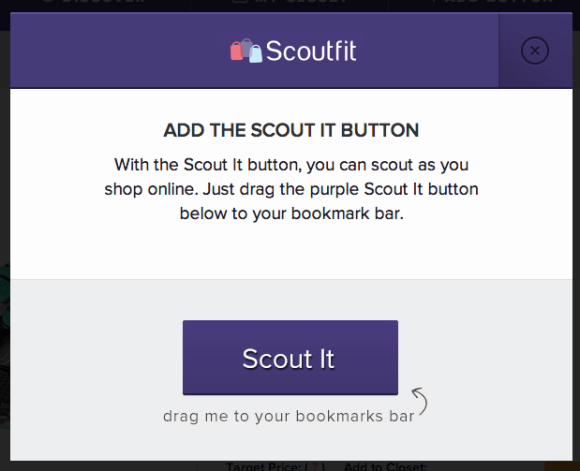Image resolution: width=580 pixels, height=471 pixels.
Task: Click the curved arrow pointing at Scout It
Action: coord(420,401)
